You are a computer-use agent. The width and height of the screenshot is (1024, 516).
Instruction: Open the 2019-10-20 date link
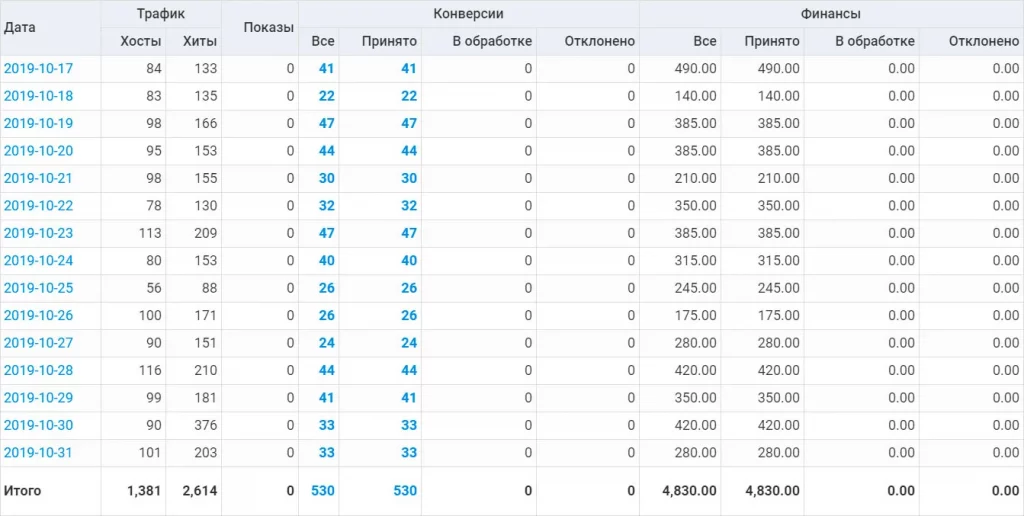(x=38, y=151)
